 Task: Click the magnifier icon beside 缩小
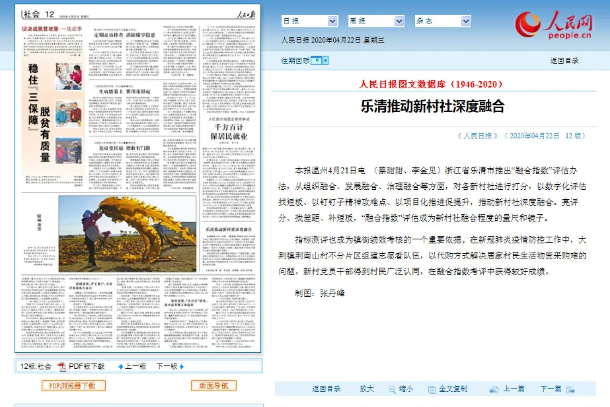392,389
